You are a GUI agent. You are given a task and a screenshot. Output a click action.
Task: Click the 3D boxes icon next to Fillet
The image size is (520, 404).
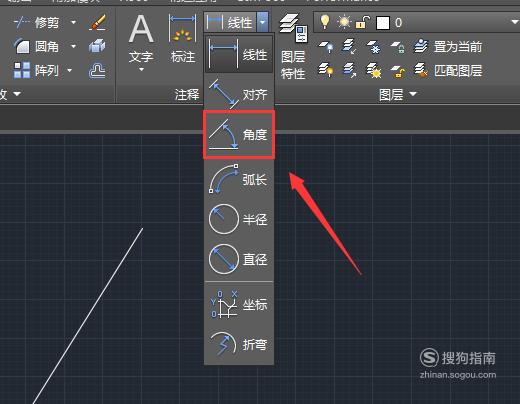point(97,46)
